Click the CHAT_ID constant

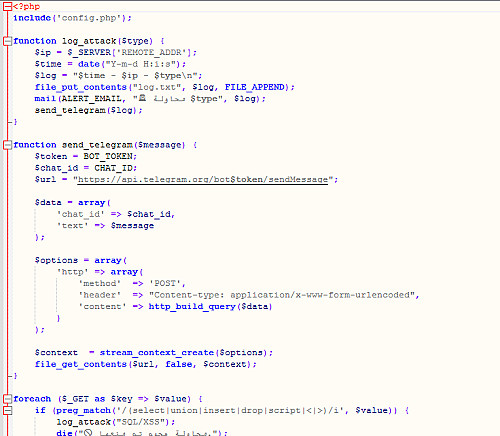tap(114, 168)
